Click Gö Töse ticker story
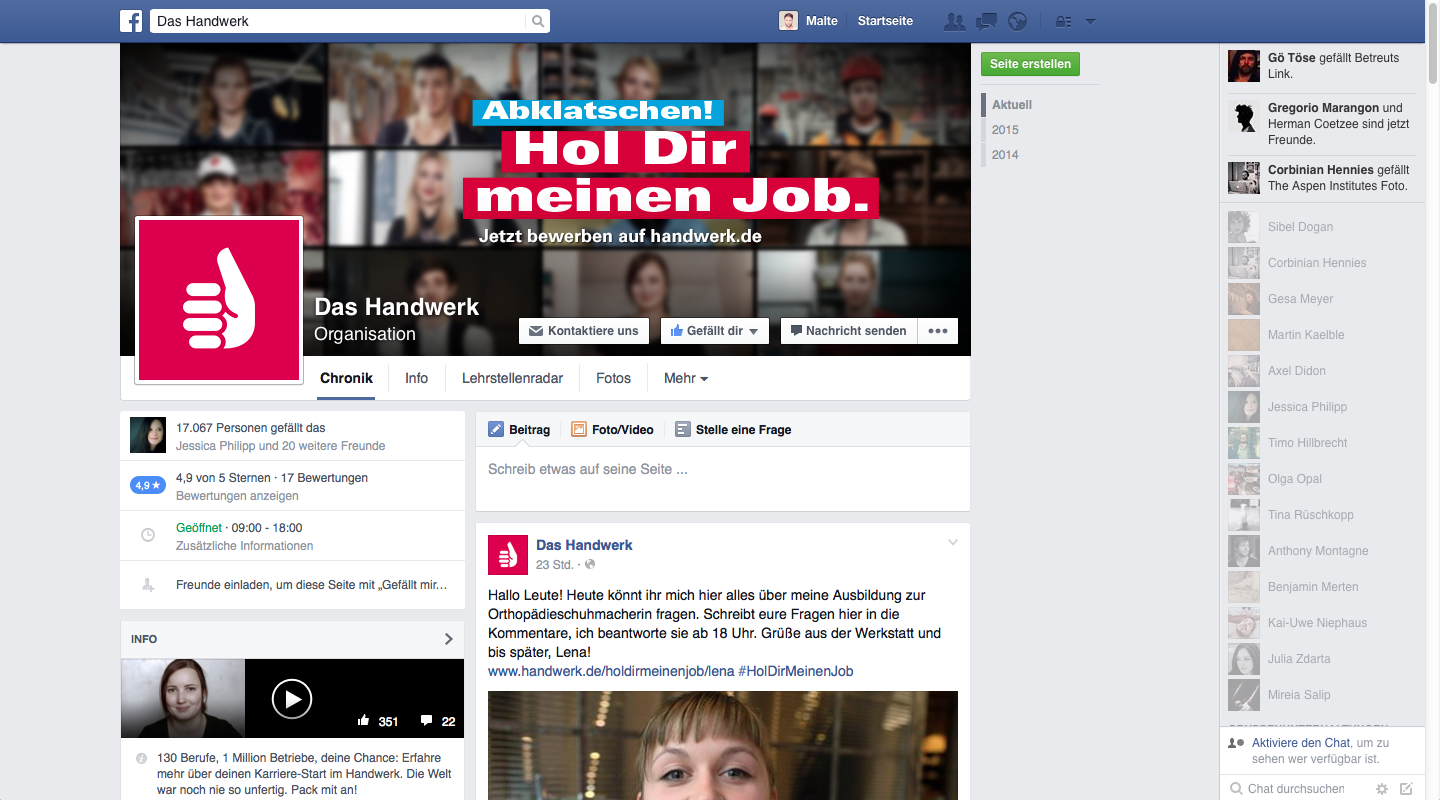1440x800 pixels. pos(1322,66)
